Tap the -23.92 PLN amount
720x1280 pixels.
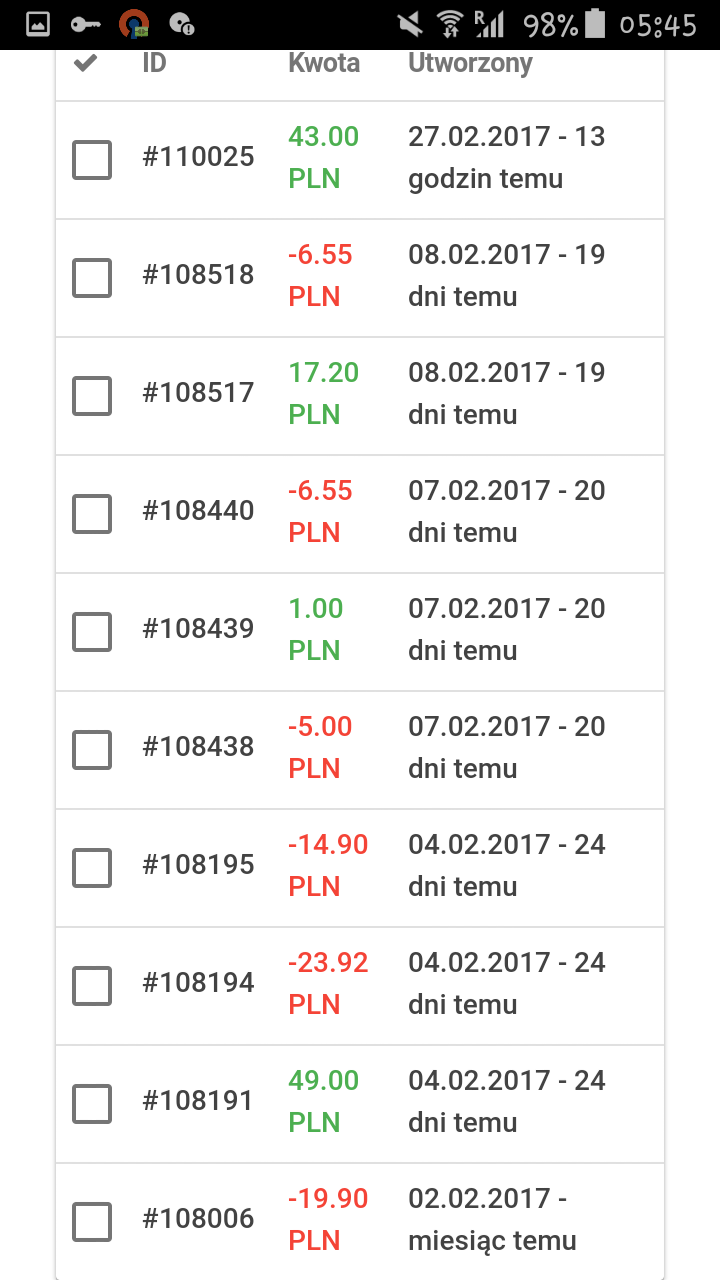pyautogui.click(x=328, y=983)
